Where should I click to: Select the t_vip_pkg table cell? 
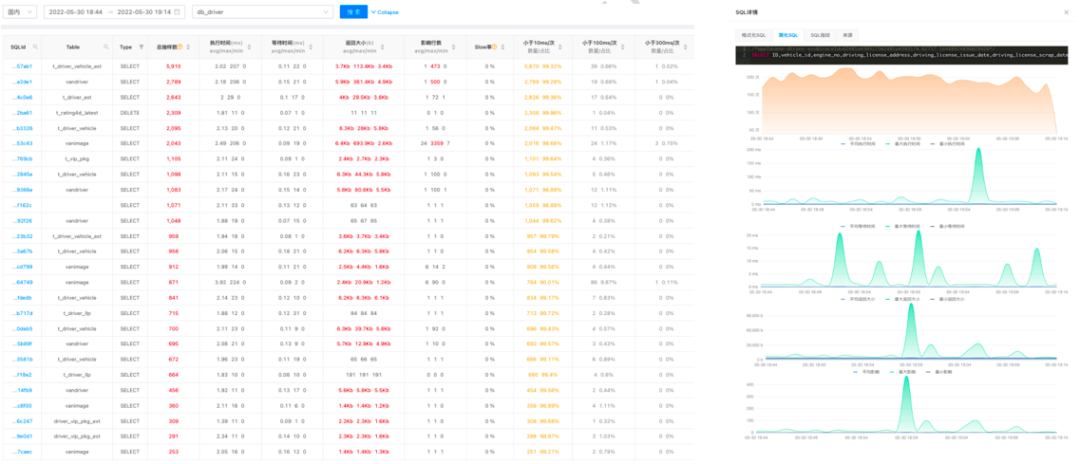(76, 158)
